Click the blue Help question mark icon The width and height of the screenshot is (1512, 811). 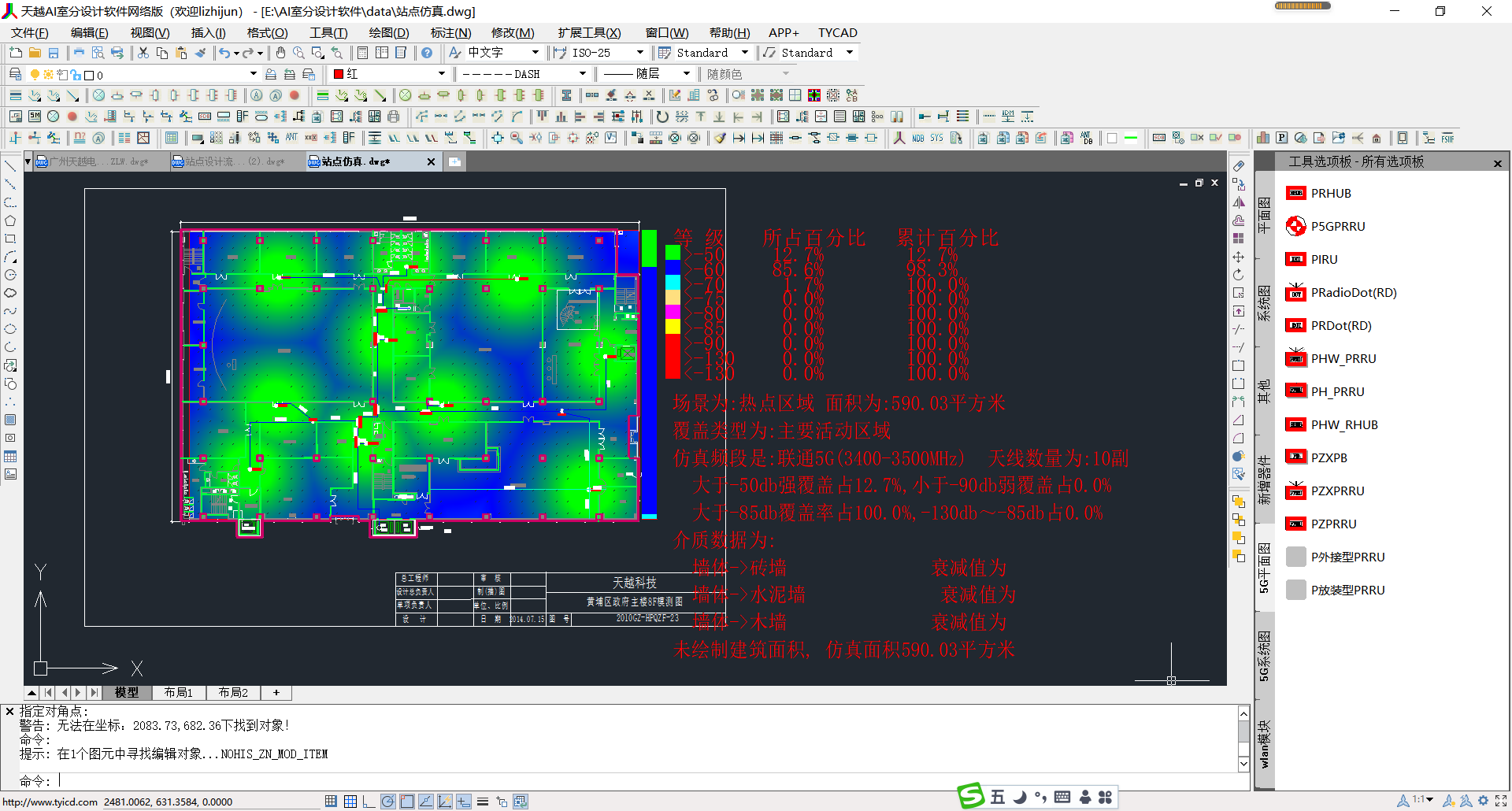click(x=427, y=53)
